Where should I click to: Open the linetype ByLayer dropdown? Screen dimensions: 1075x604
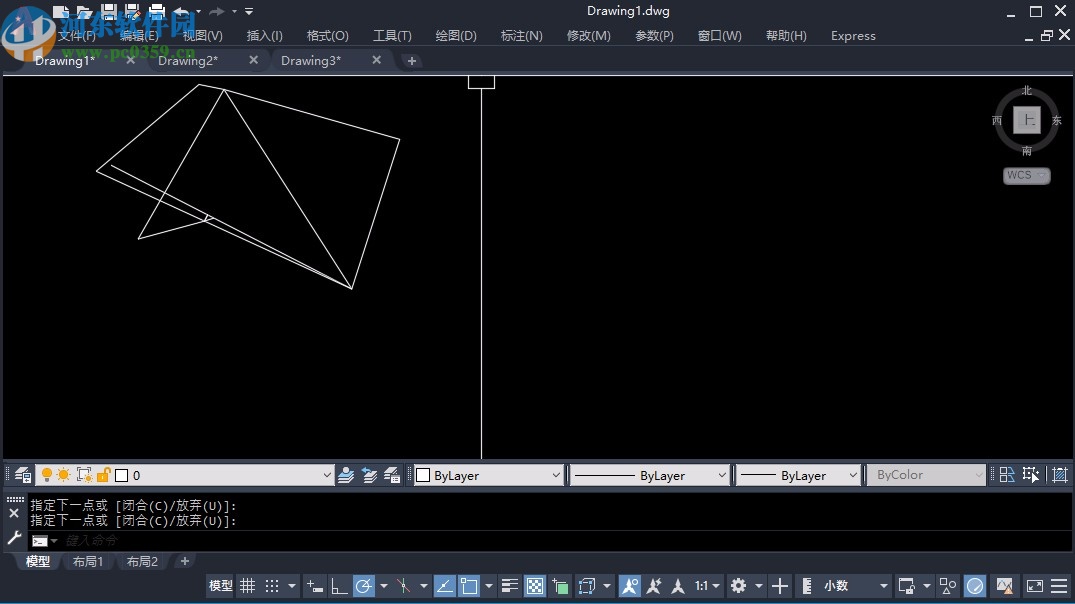click(722, 474)
